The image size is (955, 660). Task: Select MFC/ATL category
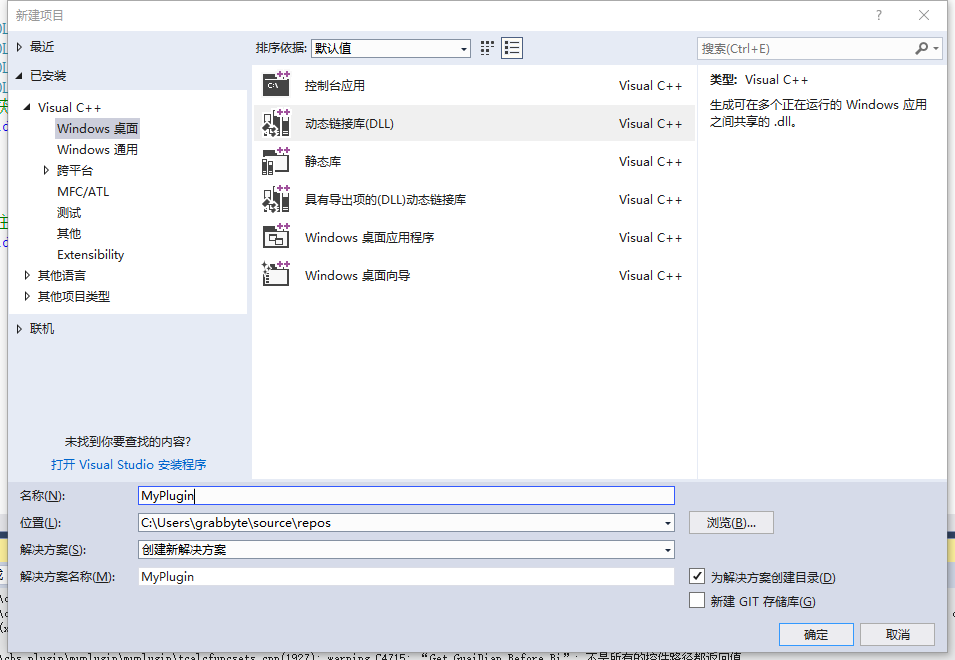[x=83, y=192]
